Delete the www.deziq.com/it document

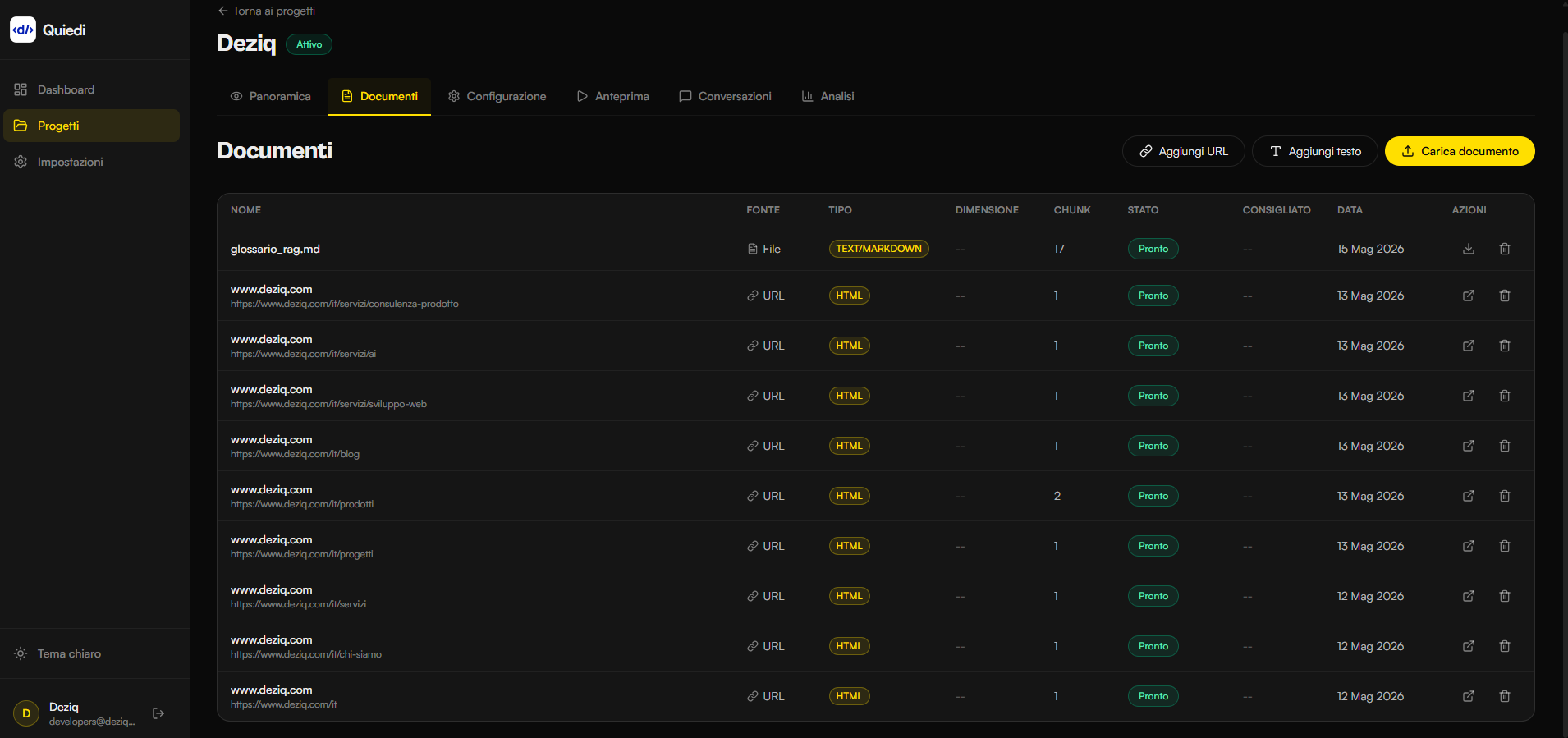(x=1505, y=696)
